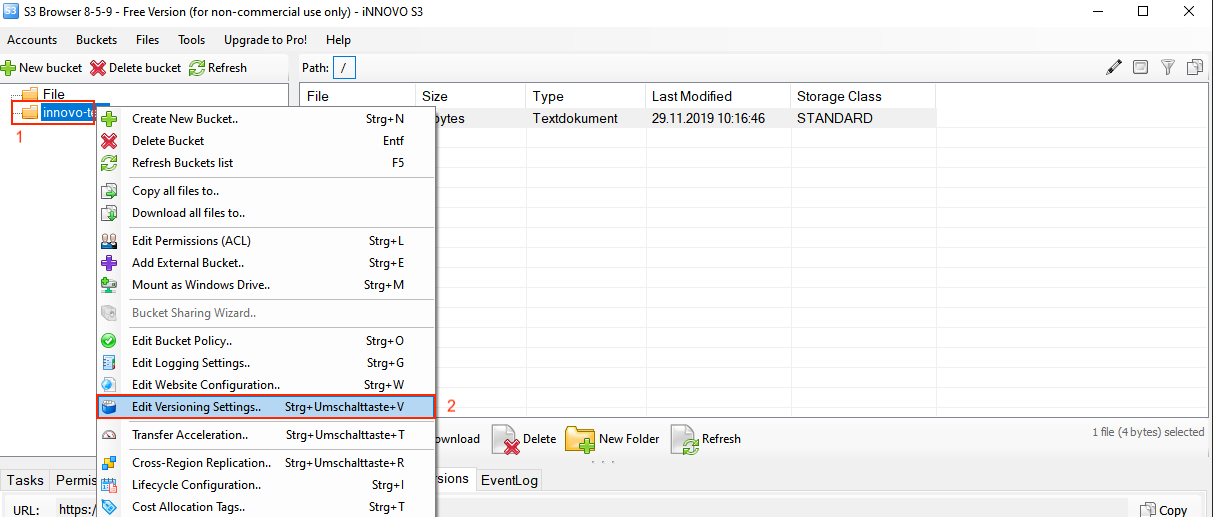
Task: Sort by the Last Modified column header
Action: click(x=718, y=97)
